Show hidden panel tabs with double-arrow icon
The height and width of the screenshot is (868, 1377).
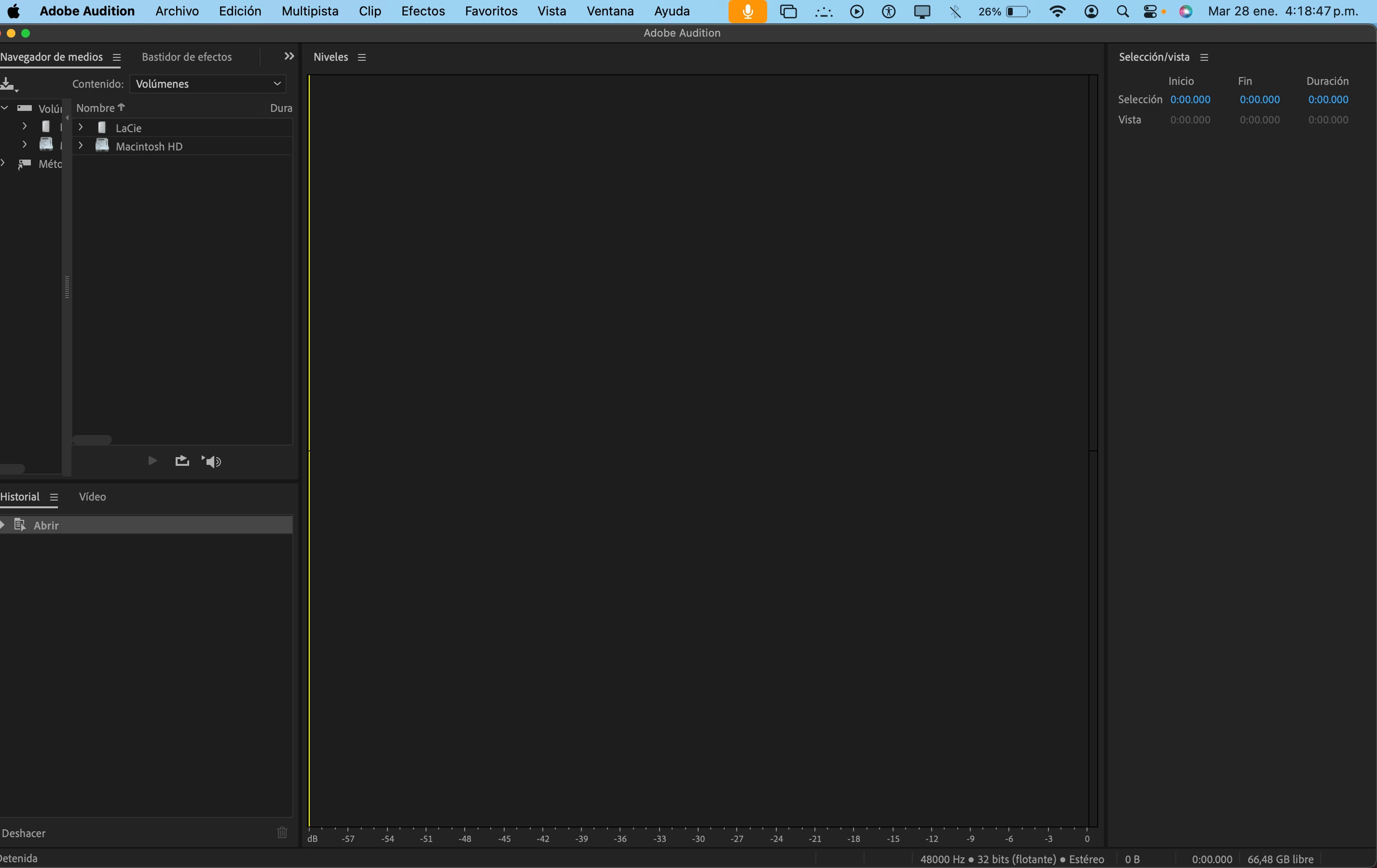click(x=289, y=56)
